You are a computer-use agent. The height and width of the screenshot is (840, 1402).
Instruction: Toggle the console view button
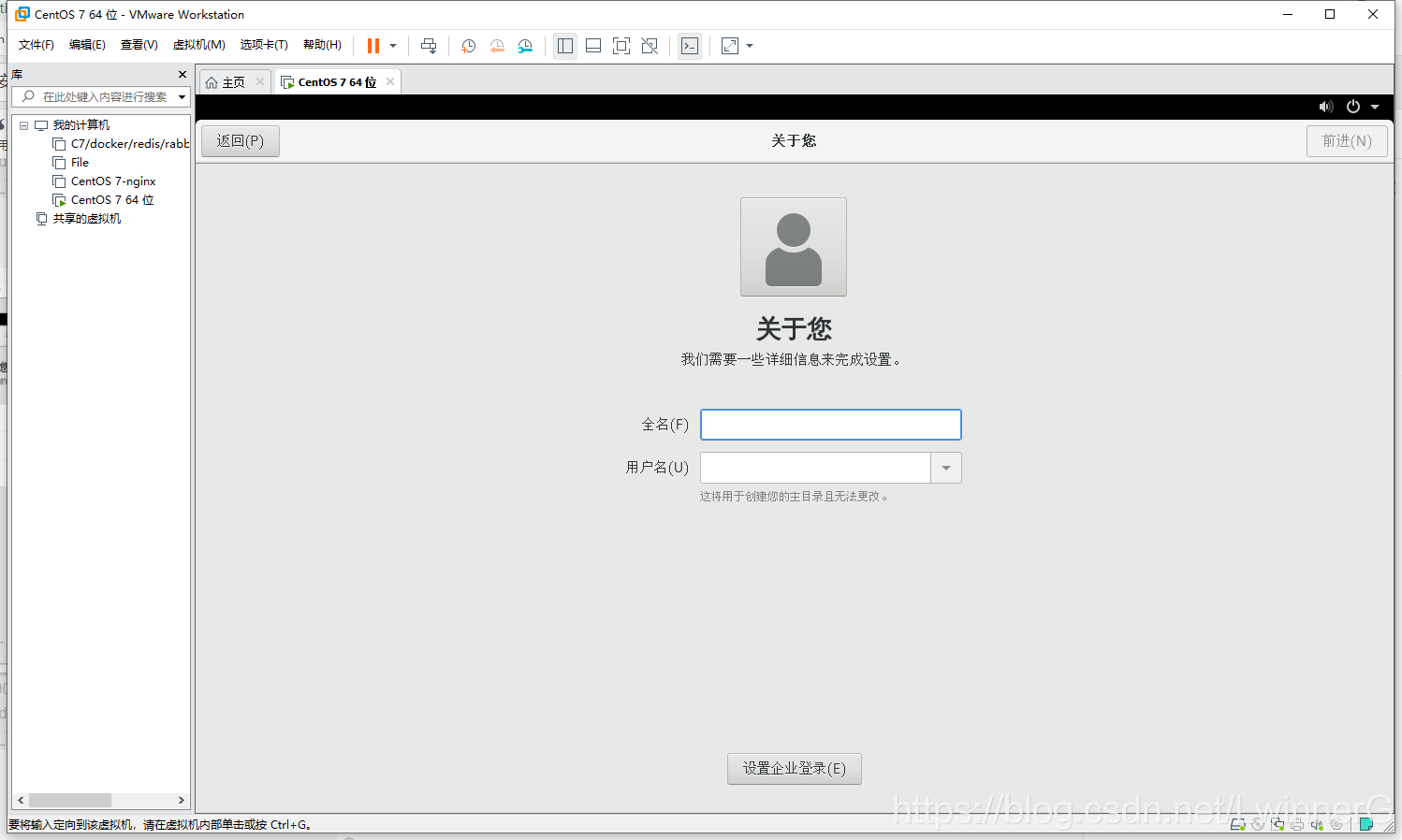pyautogui.click(x=690, y=46)
